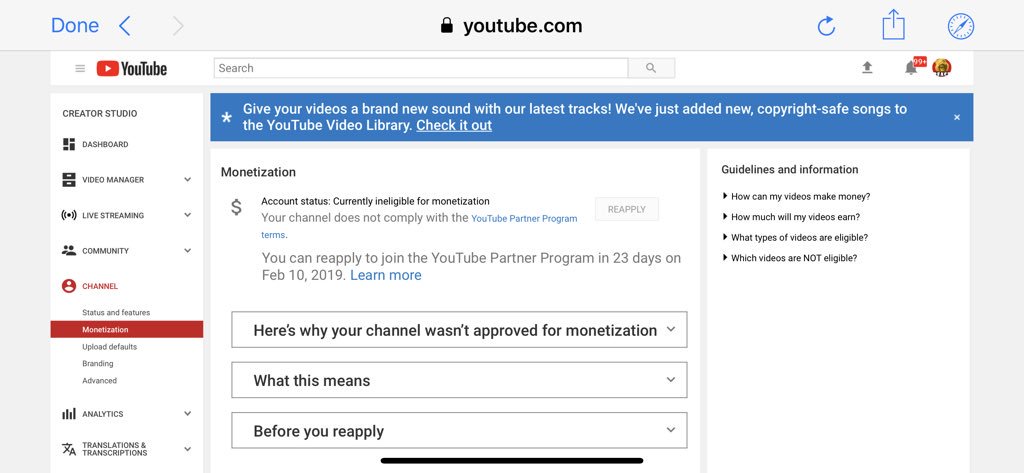Open YouTube Partner Program terms link

(419, 226)
